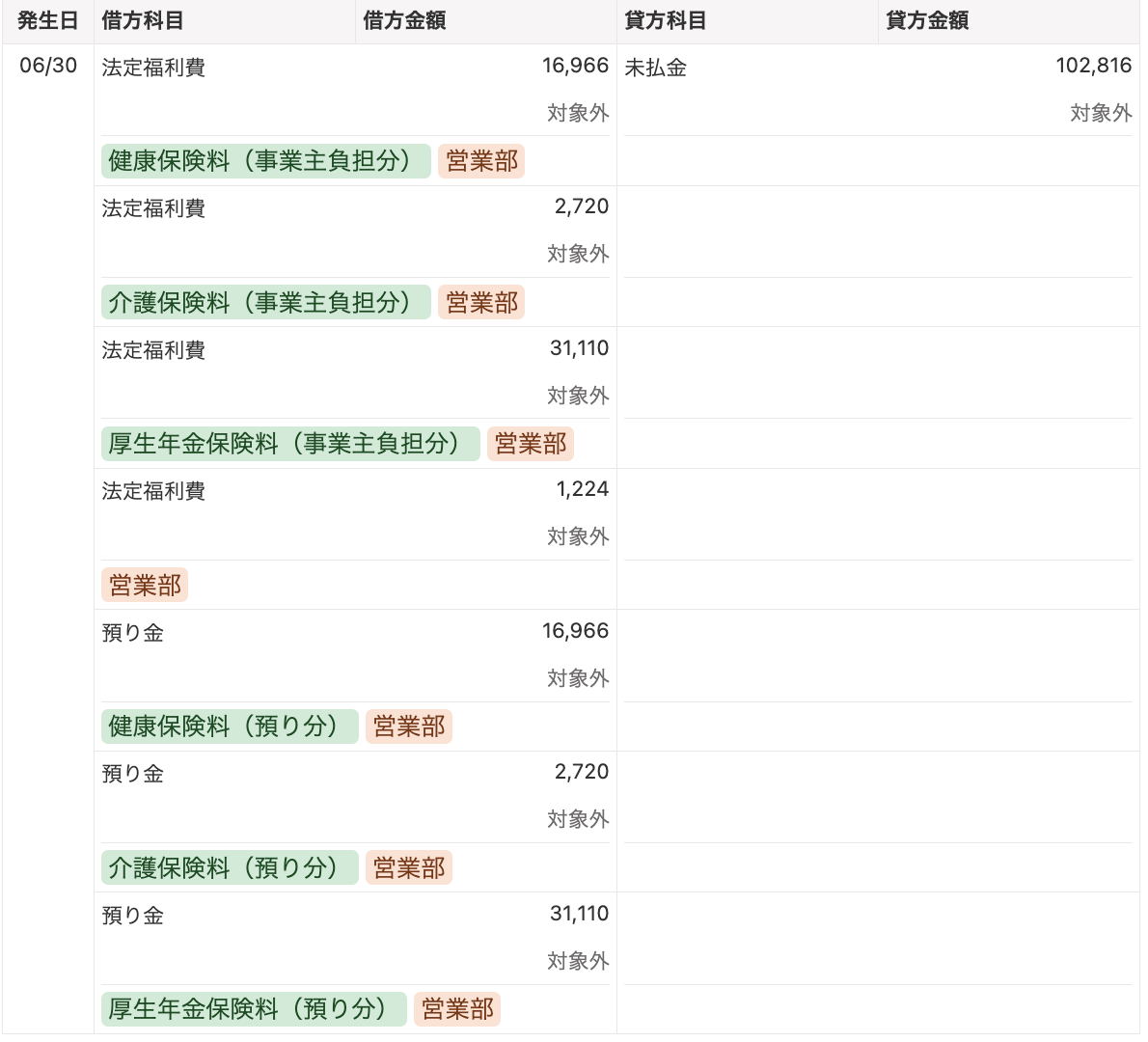Image resolution: width=1148 pixels, height=1042 pixels.
Task: Select 預り金 in the 2,720 row
Action: [132, 774]
